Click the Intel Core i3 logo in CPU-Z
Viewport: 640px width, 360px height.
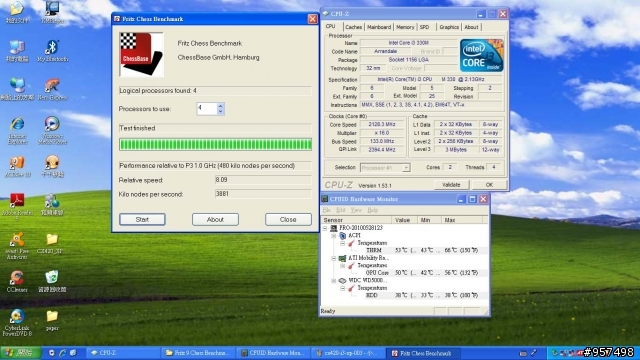click(482, 56)
